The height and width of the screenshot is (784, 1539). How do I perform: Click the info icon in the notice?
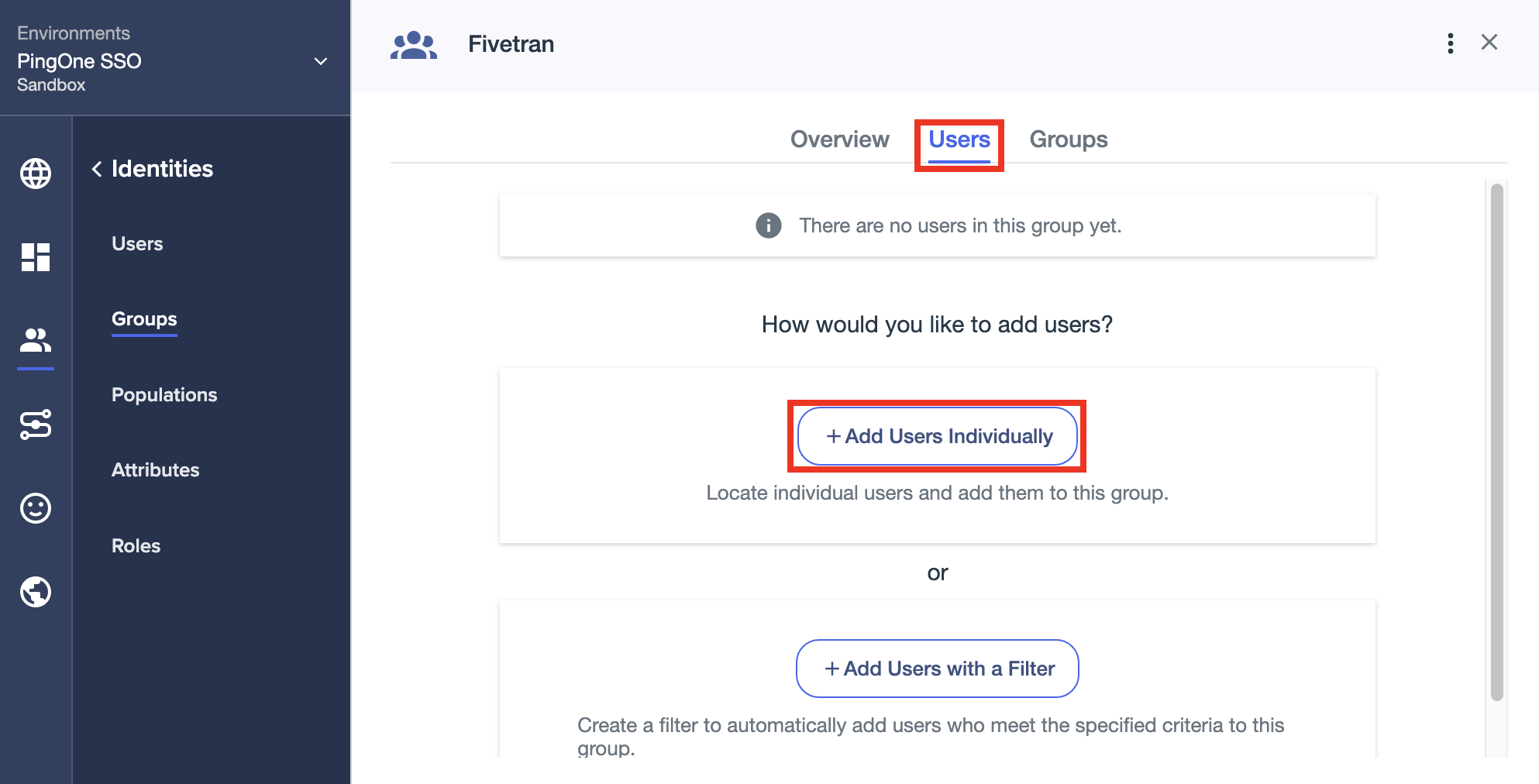769,225
